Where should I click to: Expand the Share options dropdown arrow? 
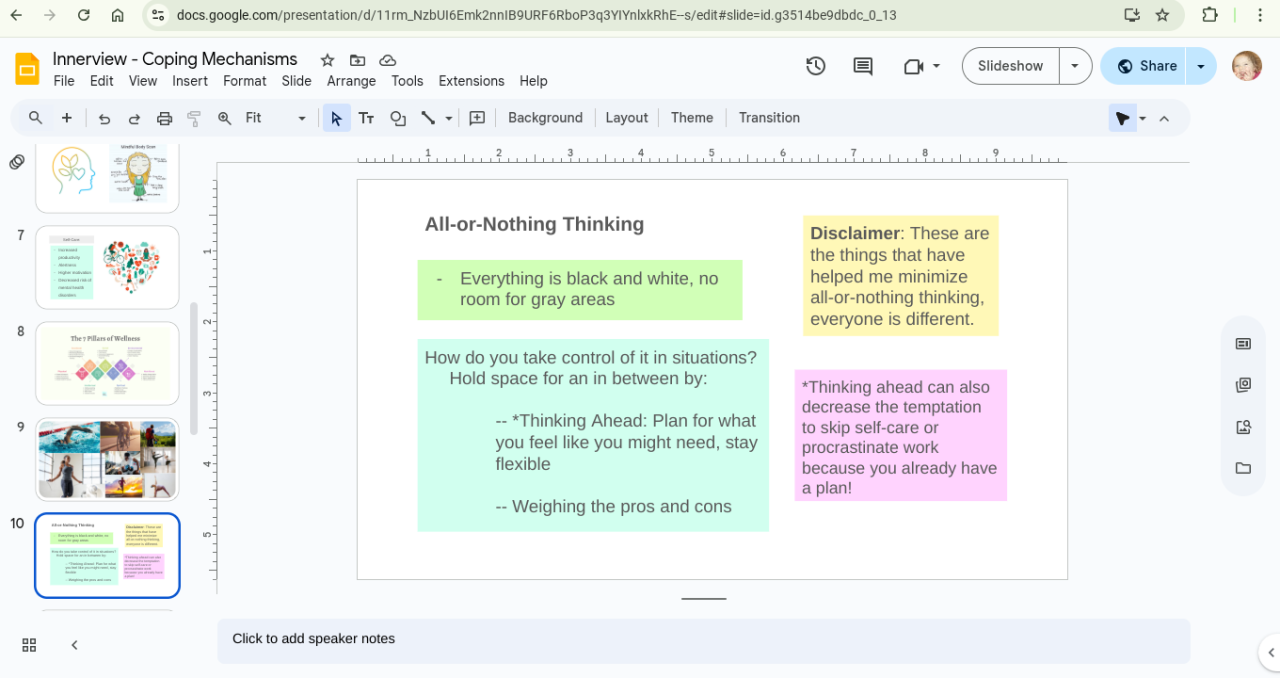(x=1201, y=66)
